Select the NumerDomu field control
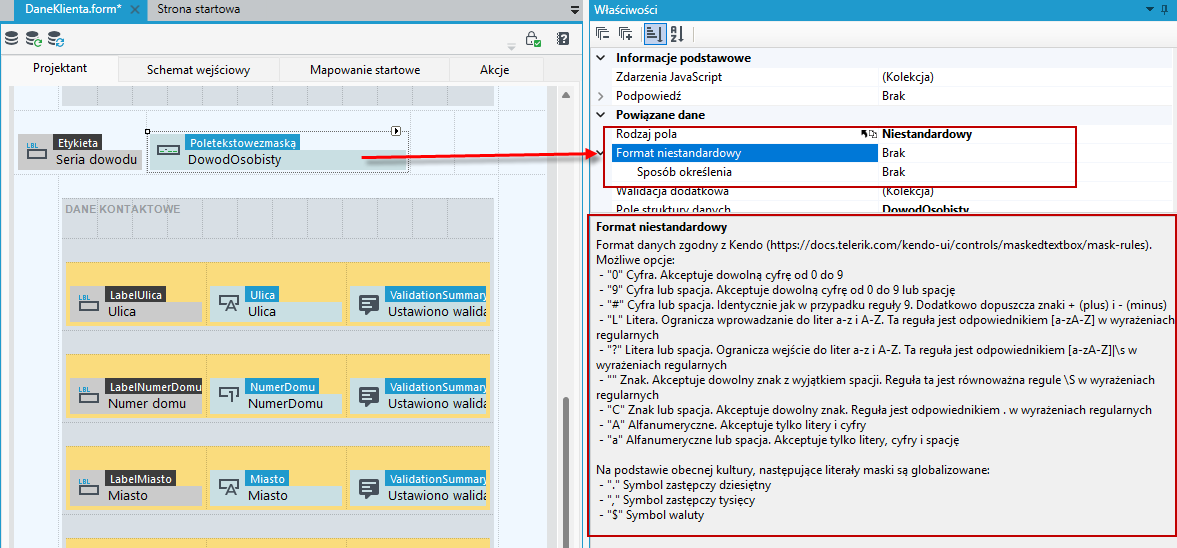Viewport: 1177px width, 548px height. [x=276, y=396]
